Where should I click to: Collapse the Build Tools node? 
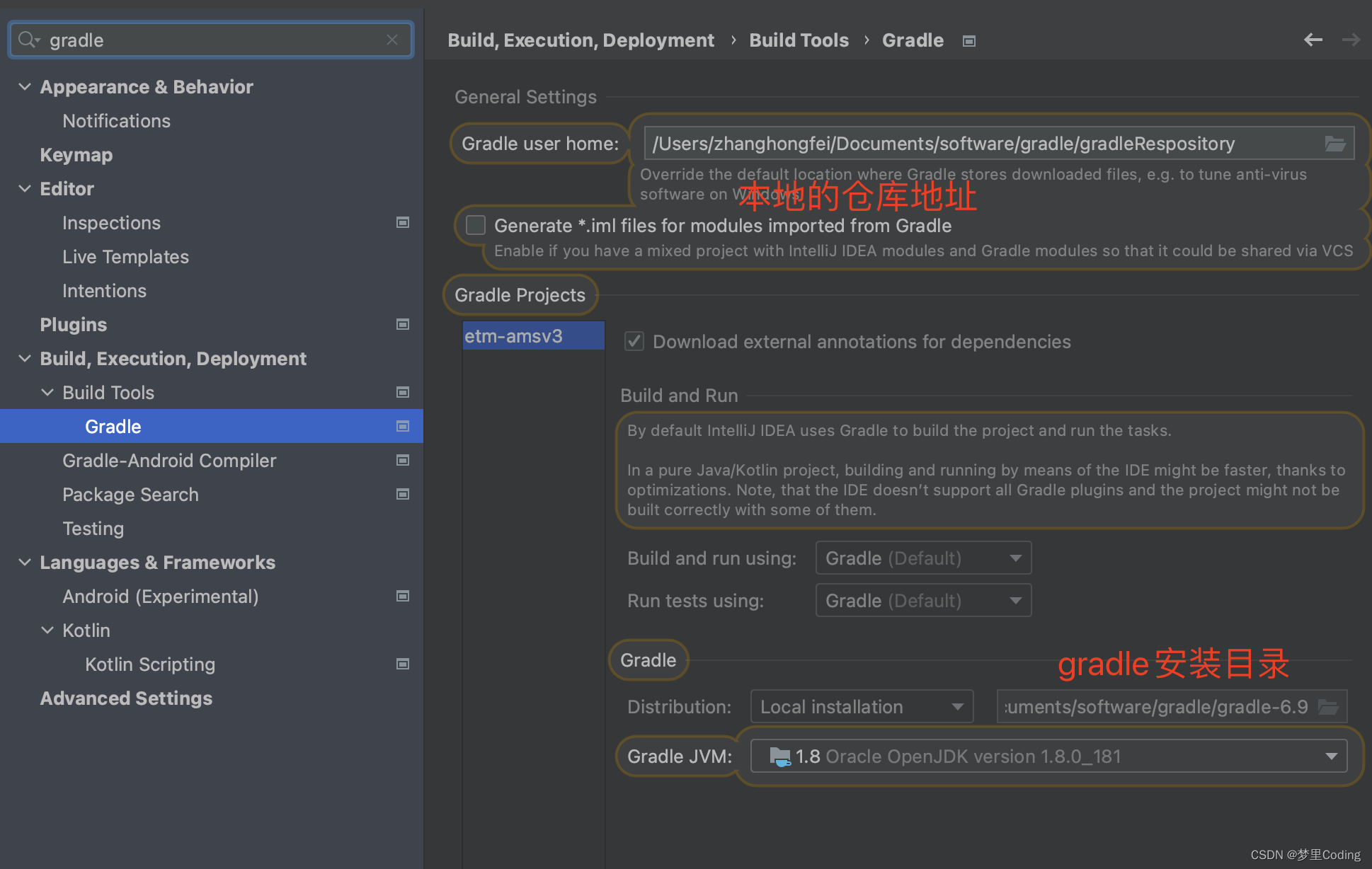coord(47,392)
